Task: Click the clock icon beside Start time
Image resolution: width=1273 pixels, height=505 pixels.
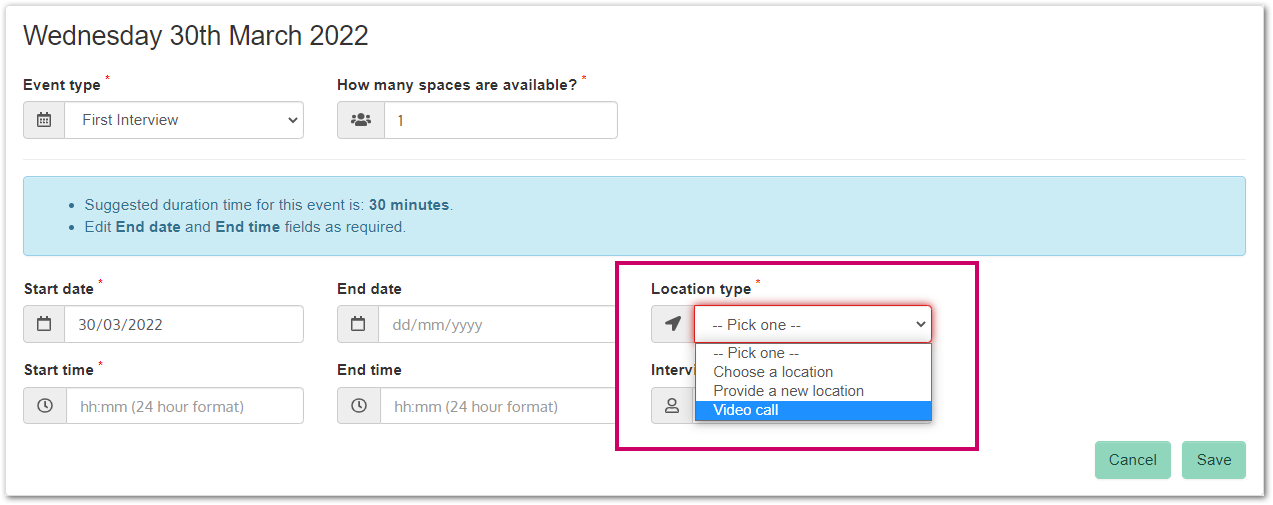Action: [x=44, y=406]
